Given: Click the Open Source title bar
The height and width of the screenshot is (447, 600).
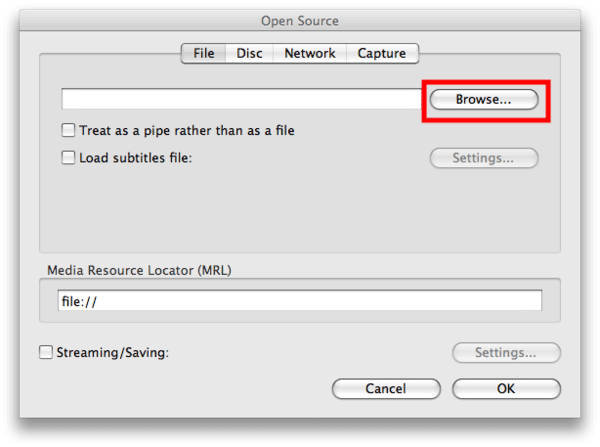Looking at the screenshot, I should tap(300, 21).
